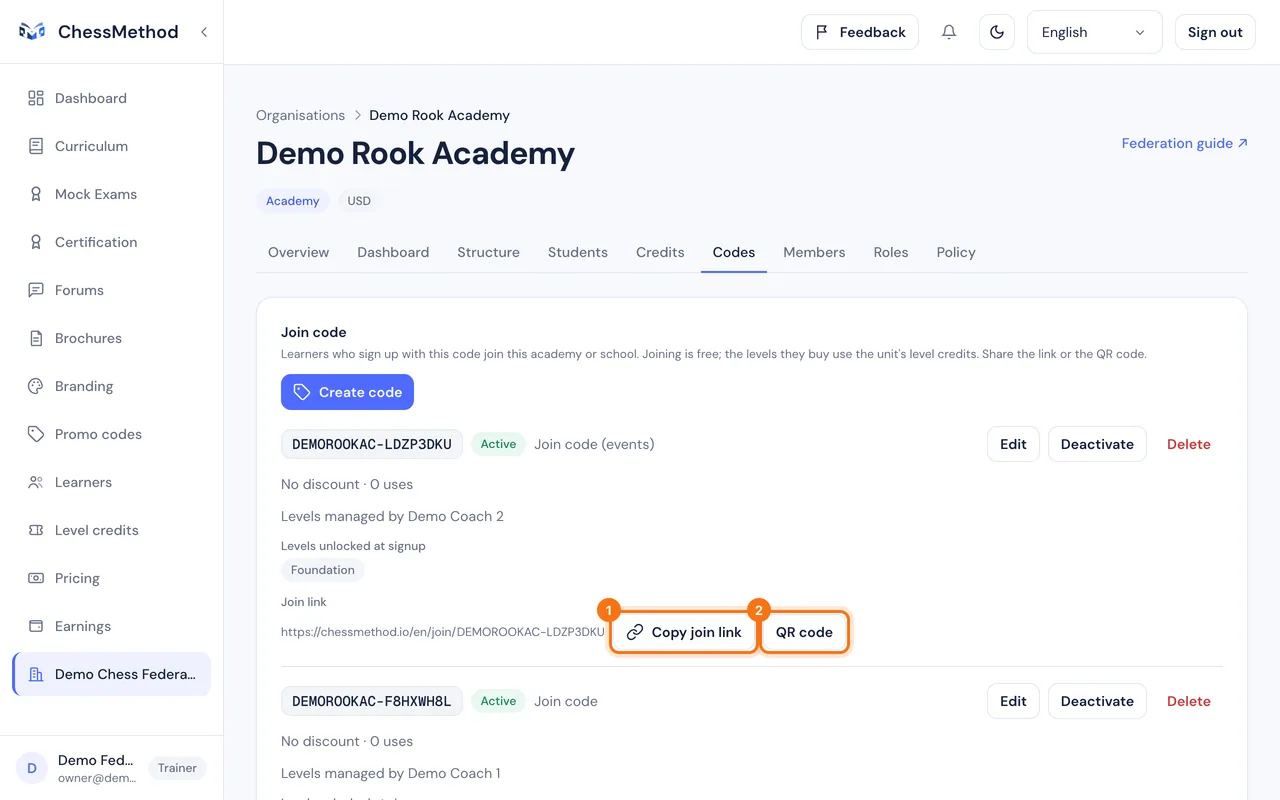The image size is (1280, 800).
Task: Deactivate the DEMOROOKAC-F8HXWH8L code
Action: (x=1097, y=701)
